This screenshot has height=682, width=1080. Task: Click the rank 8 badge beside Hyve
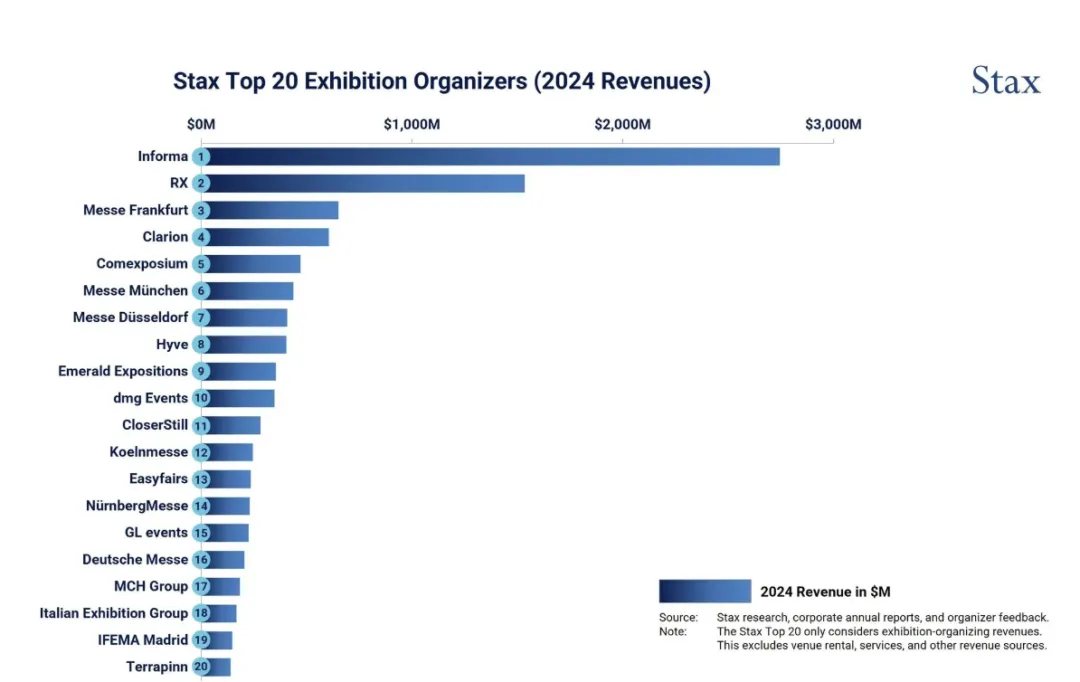pyautogui.click(x=201, y=344)
